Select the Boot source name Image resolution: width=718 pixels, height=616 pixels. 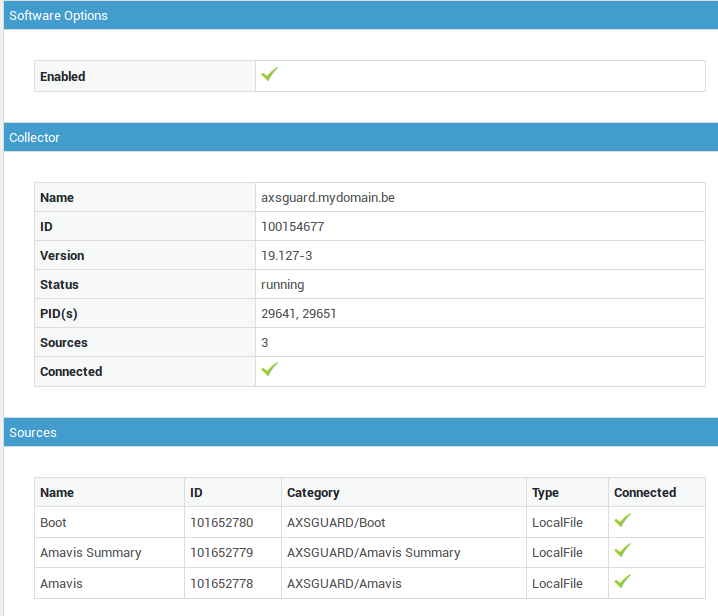[53, 523]
